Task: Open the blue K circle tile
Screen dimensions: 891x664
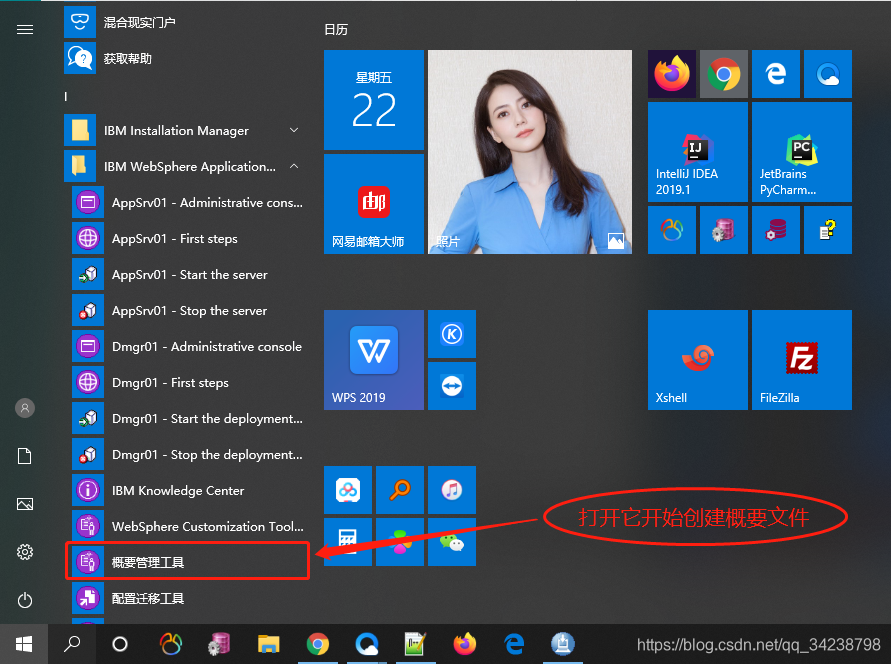Action: 452,334
